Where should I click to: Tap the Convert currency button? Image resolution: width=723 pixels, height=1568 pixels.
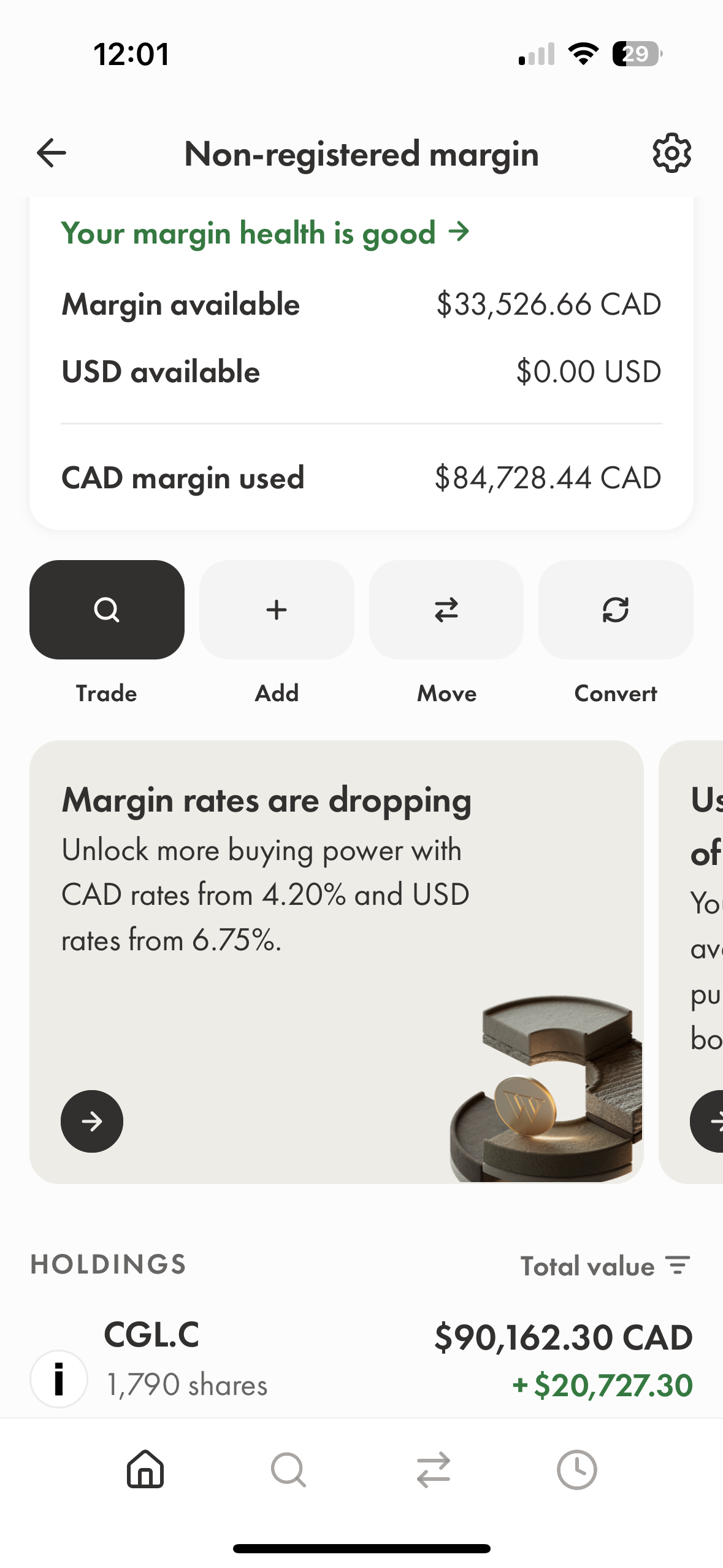click(x=616, y=609)
